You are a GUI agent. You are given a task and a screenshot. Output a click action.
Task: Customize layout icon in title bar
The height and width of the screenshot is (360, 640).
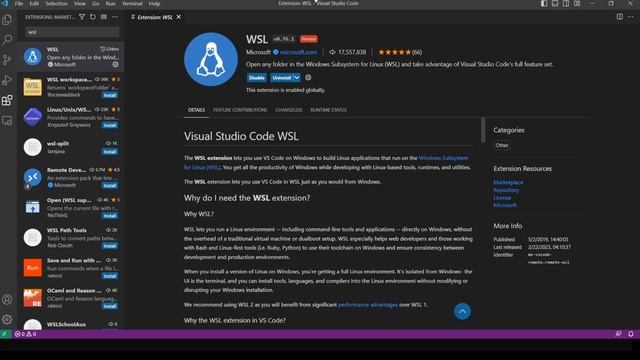point(577,3)
